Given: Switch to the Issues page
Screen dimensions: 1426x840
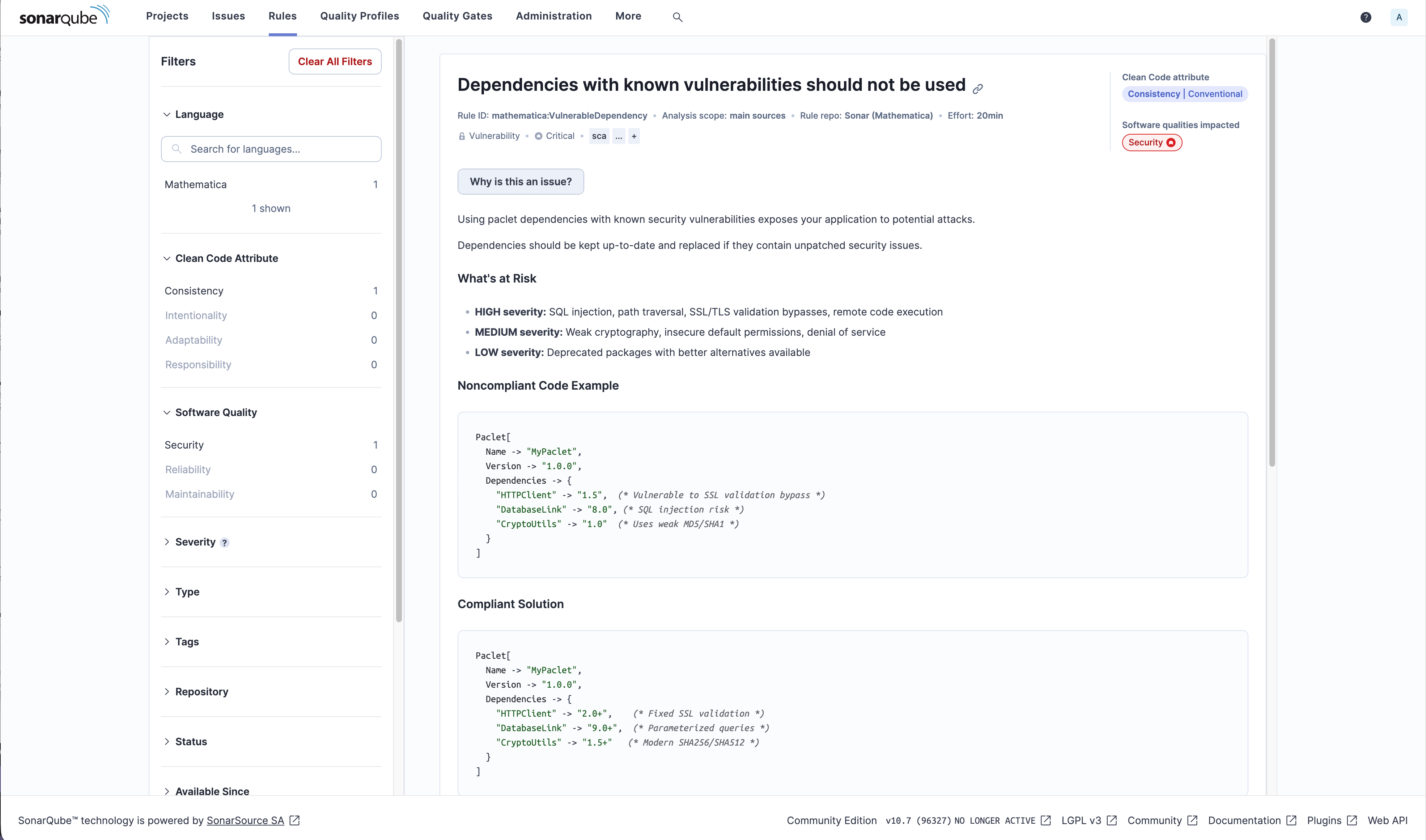Looking at the screenshot, I should [x=228, y=16].
